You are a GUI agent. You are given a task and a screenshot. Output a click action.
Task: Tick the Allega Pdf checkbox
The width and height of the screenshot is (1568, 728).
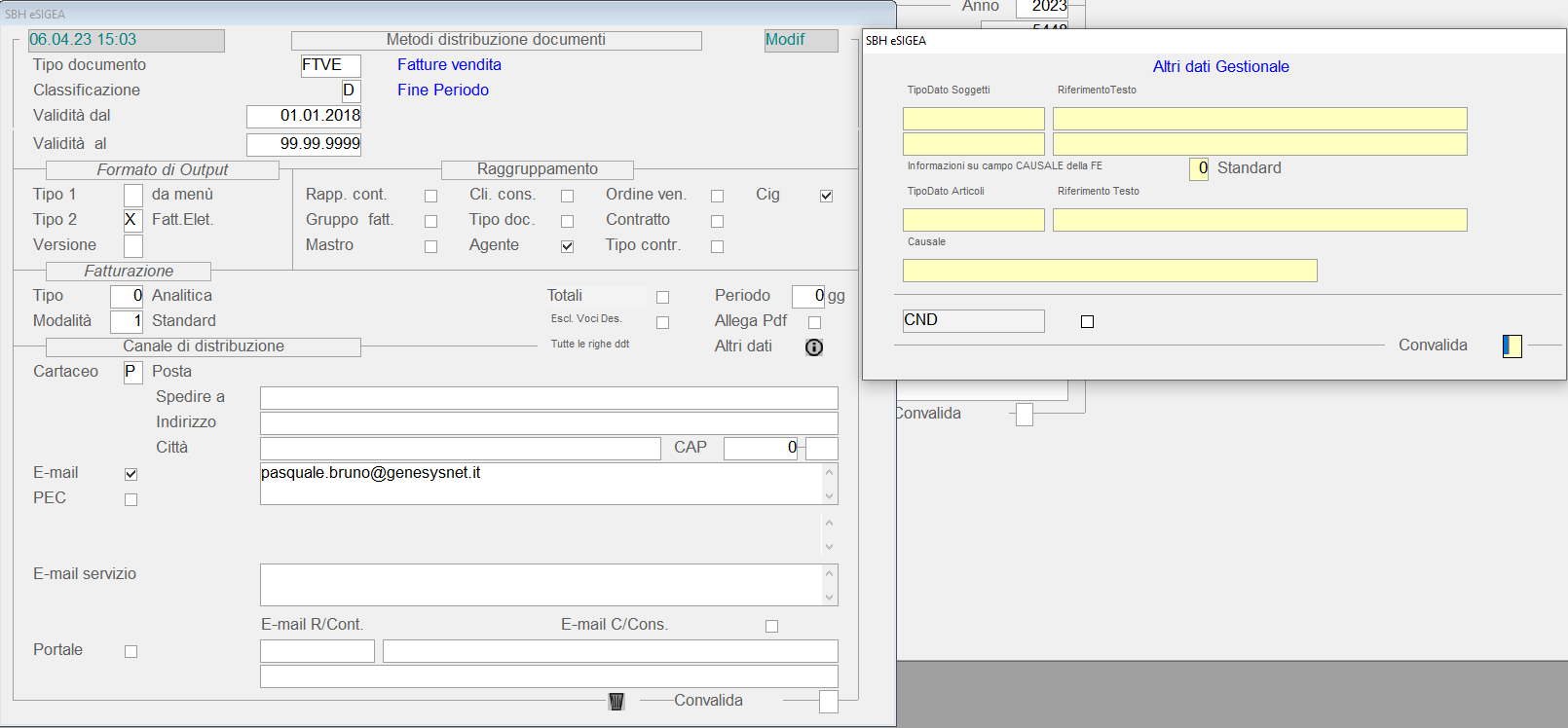click(x=814, y=322)
